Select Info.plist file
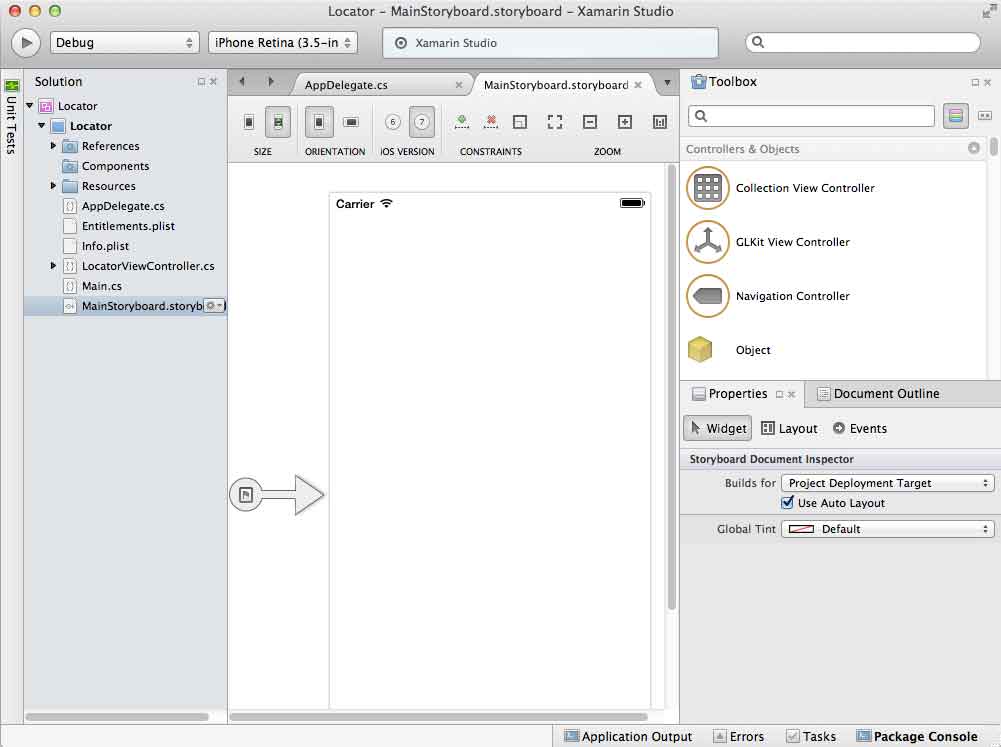Viewport: 1001px width, 747px height. (105, 246)
